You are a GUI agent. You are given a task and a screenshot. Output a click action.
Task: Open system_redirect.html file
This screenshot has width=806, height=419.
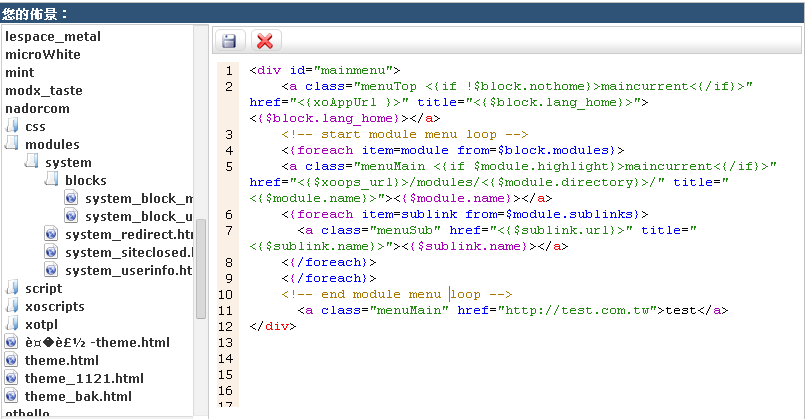pyautogui.click(x=127, y=235)
